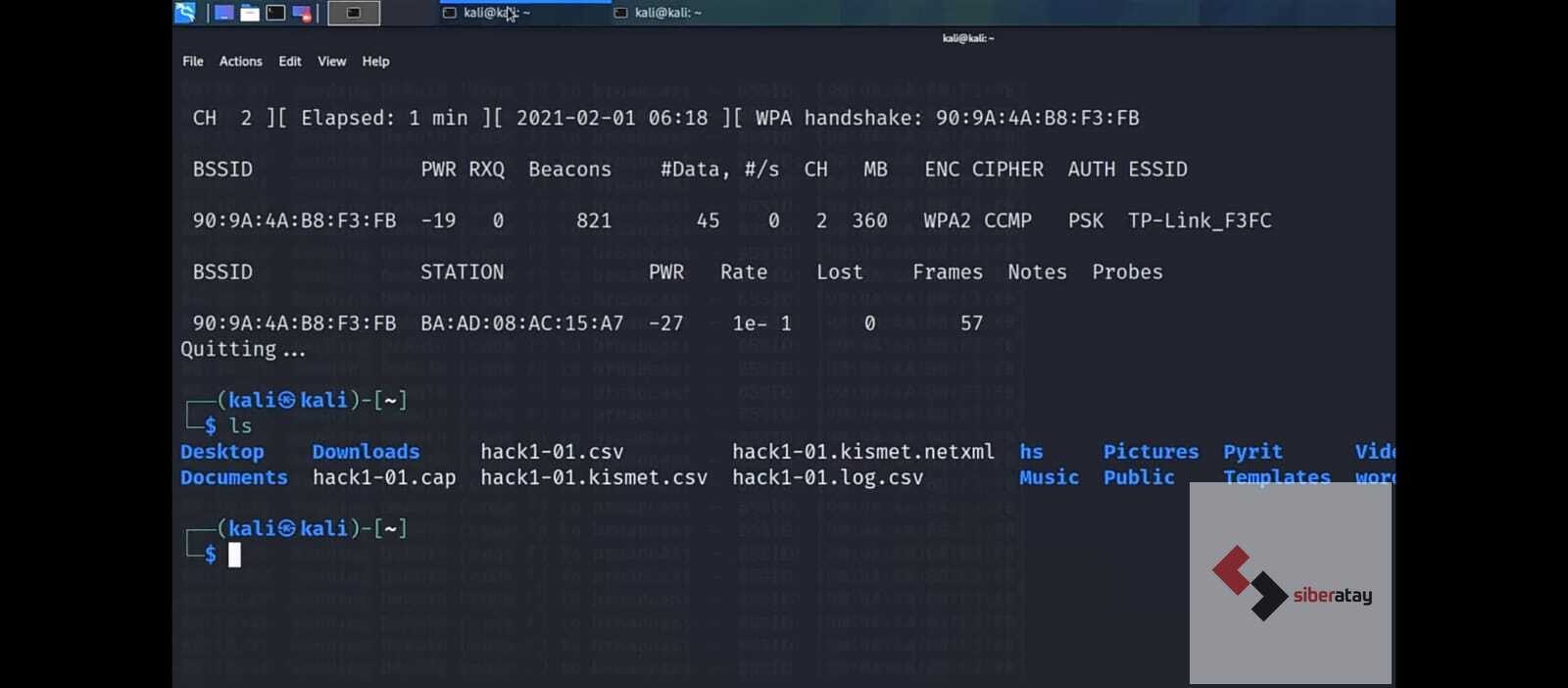Open the file manager panel icon
Viewport: 1568px width, 688px height.
point(250,13)
